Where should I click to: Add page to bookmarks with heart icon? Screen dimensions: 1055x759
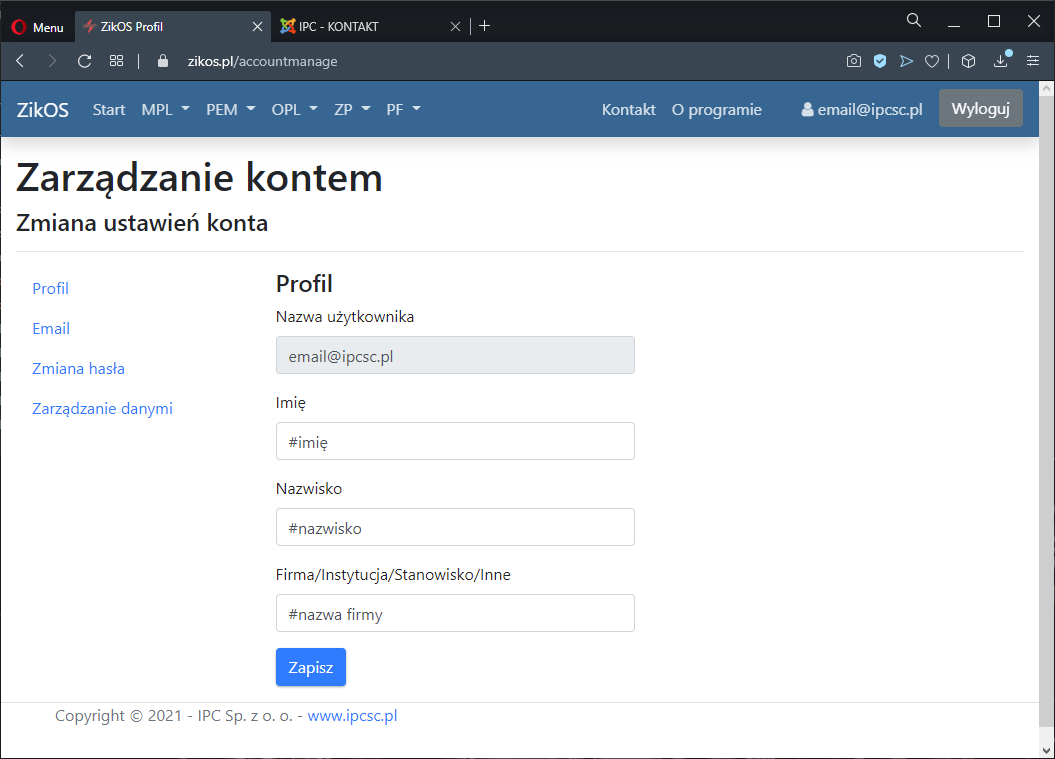[931, 61]
